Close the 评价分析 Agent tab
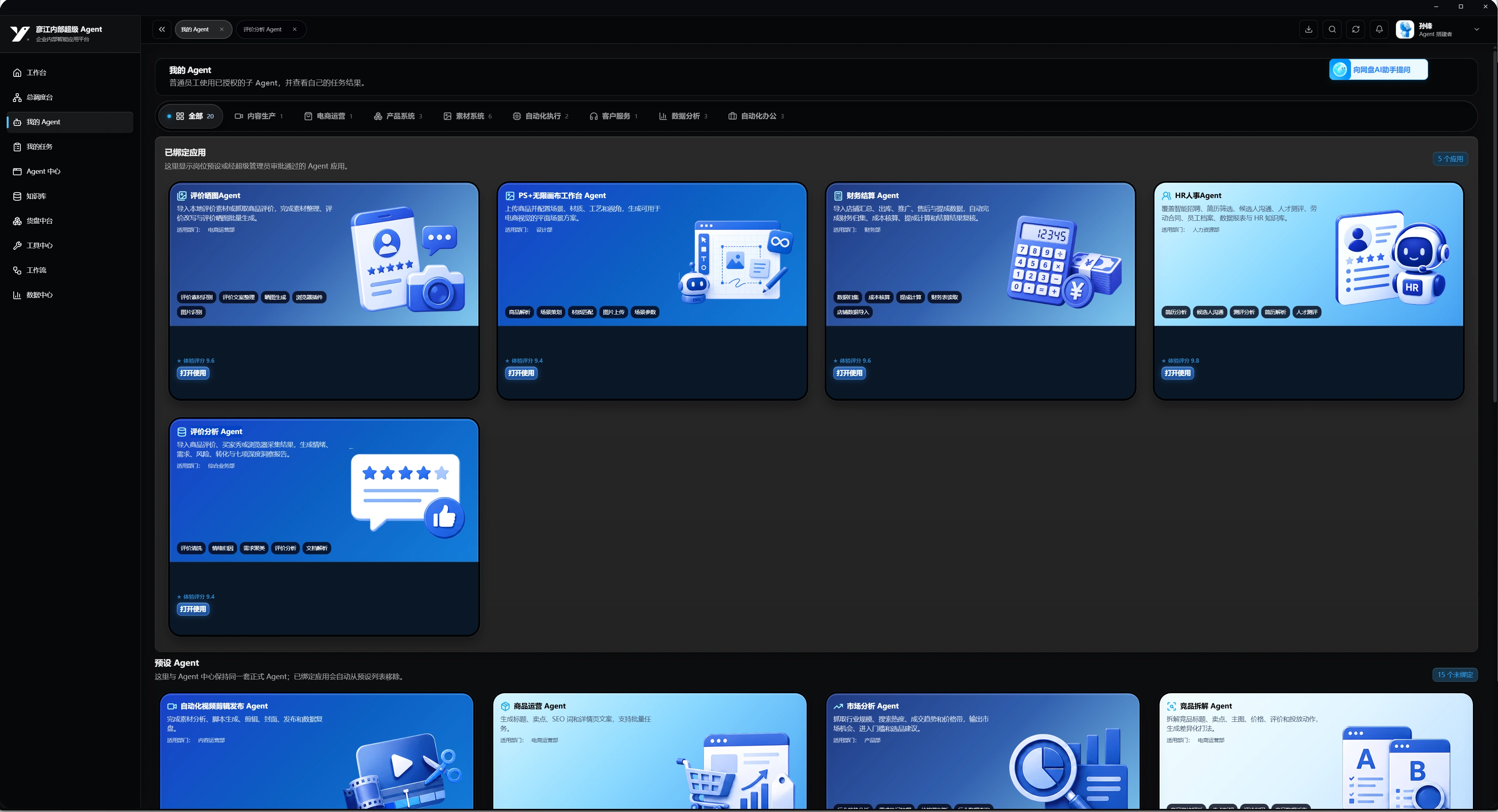 295,29
